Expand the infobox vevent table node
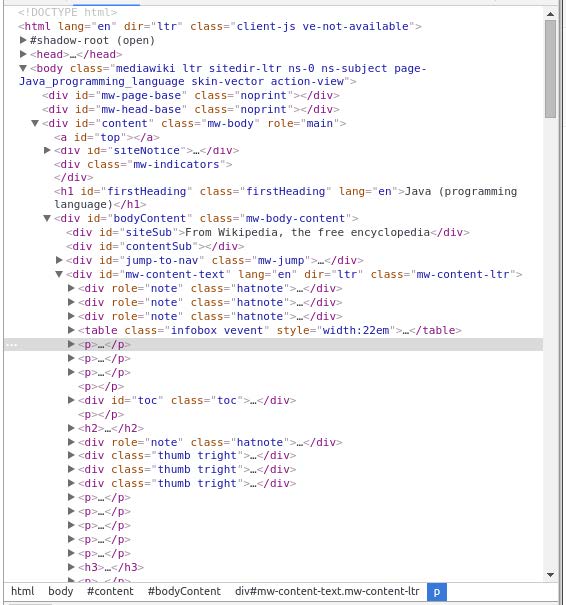566x605 pixels. [71, 330]
